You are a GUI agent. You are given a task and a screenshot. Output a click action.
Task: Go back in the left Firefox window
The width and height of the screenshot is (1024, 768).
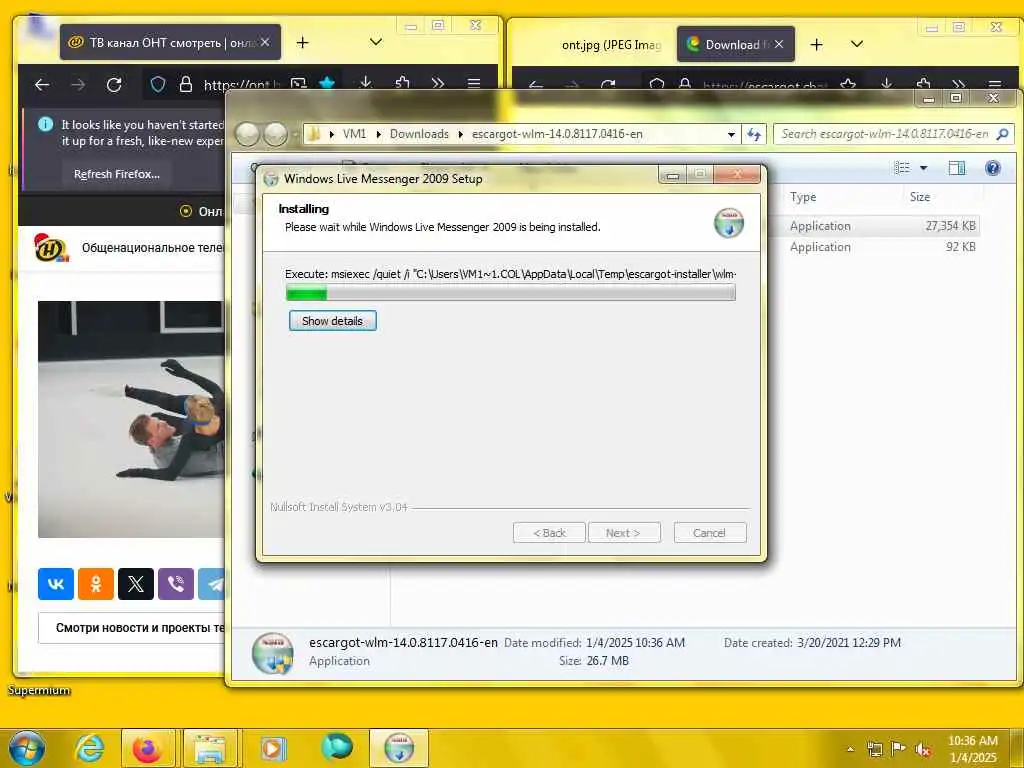42,85
